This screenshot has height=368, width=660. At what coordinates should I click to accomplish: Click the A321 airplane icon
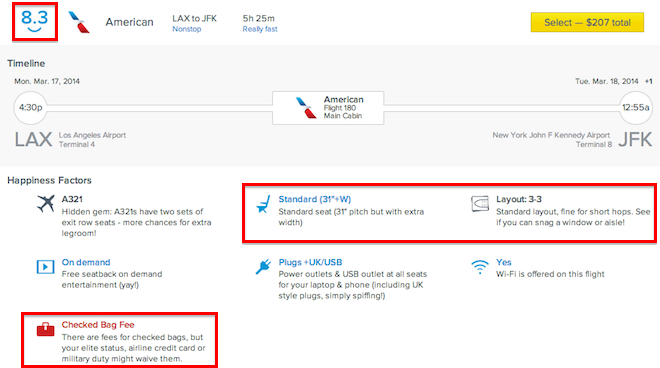tap(45, 204)
